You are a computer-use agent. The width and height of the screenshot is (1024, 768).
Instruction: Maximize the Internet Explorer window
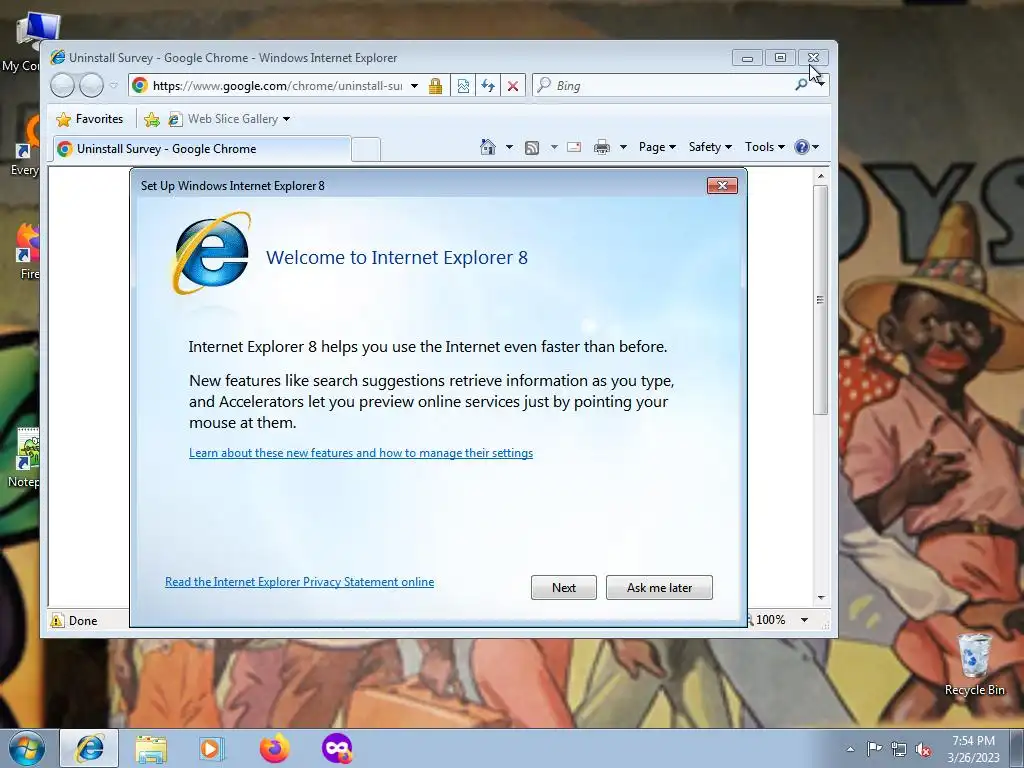[x=780, y=57]
